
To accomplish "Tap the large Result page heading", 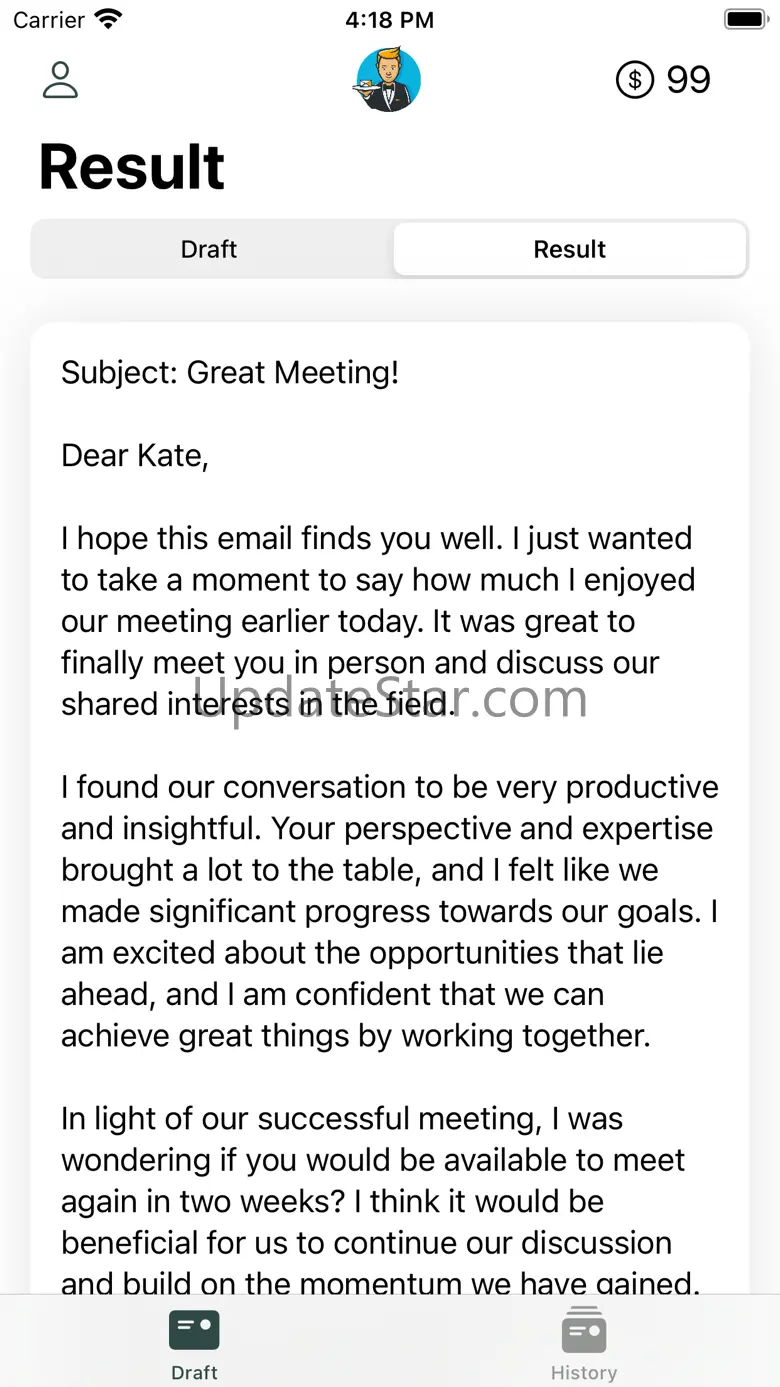I will pos(132,166).
